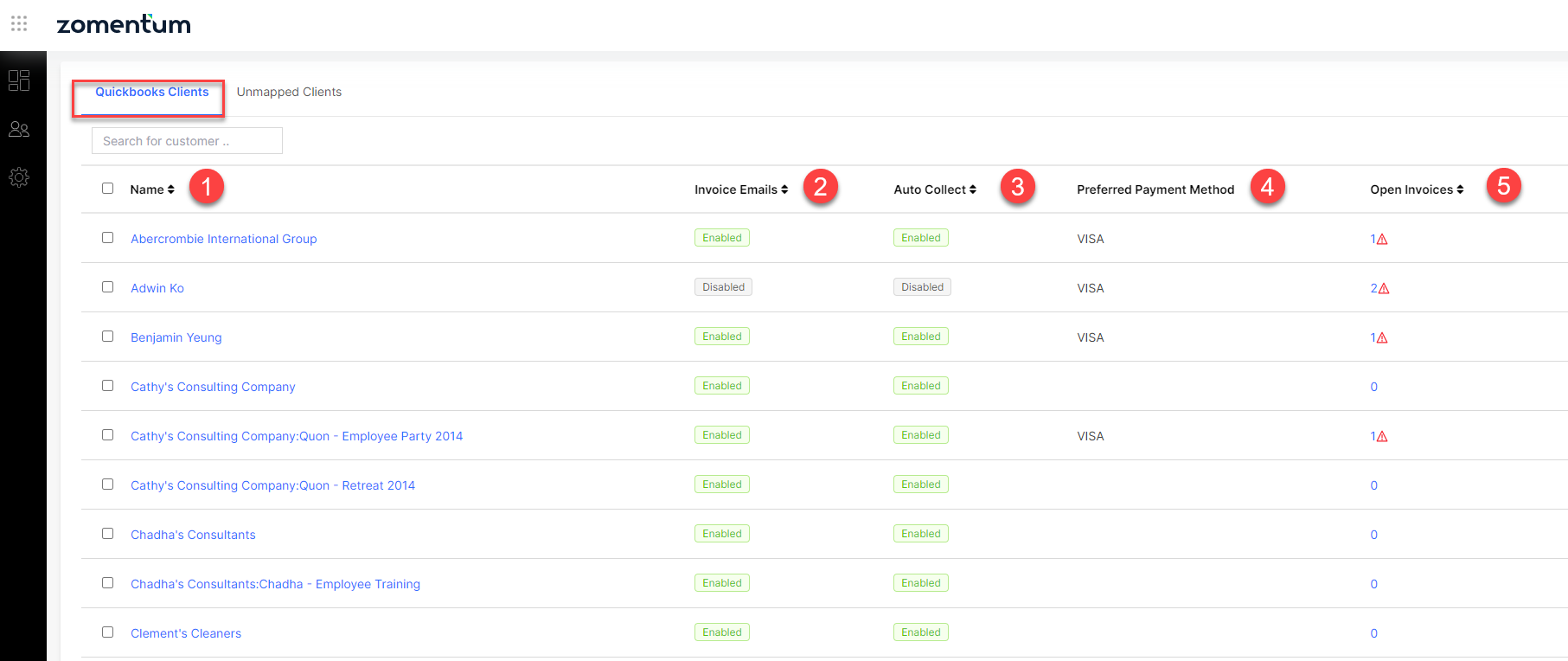Check the box for Cathy's Consulting Company
The image size is (1568, 661).
point(108,386)
